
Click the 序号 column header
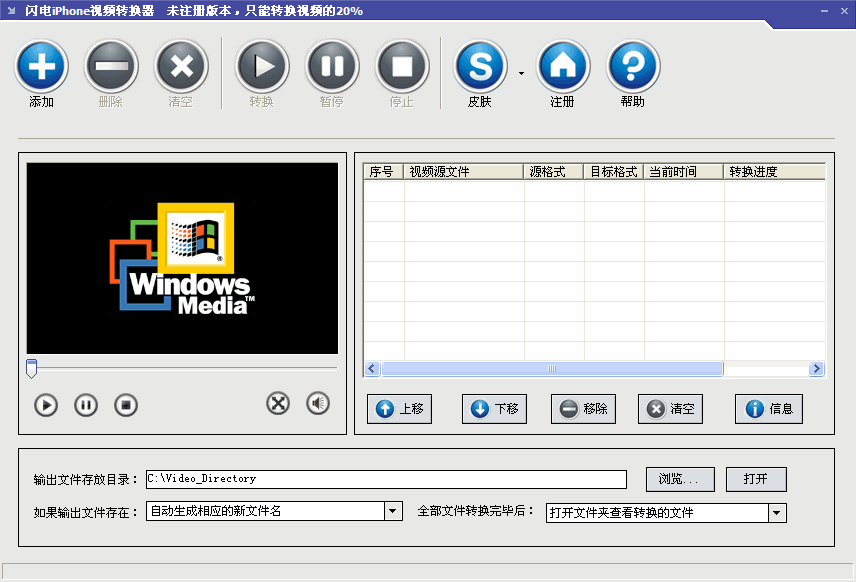point(384,172)
